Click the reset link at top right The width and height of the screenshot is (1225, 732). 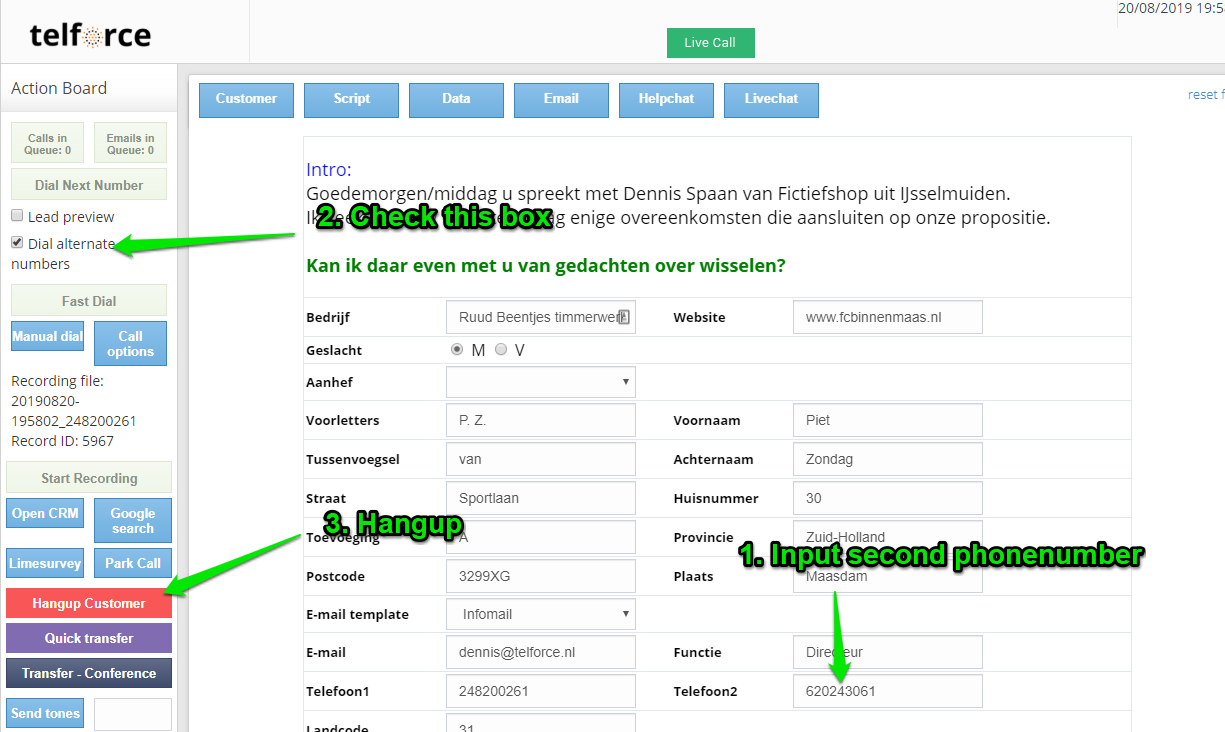1203,95
